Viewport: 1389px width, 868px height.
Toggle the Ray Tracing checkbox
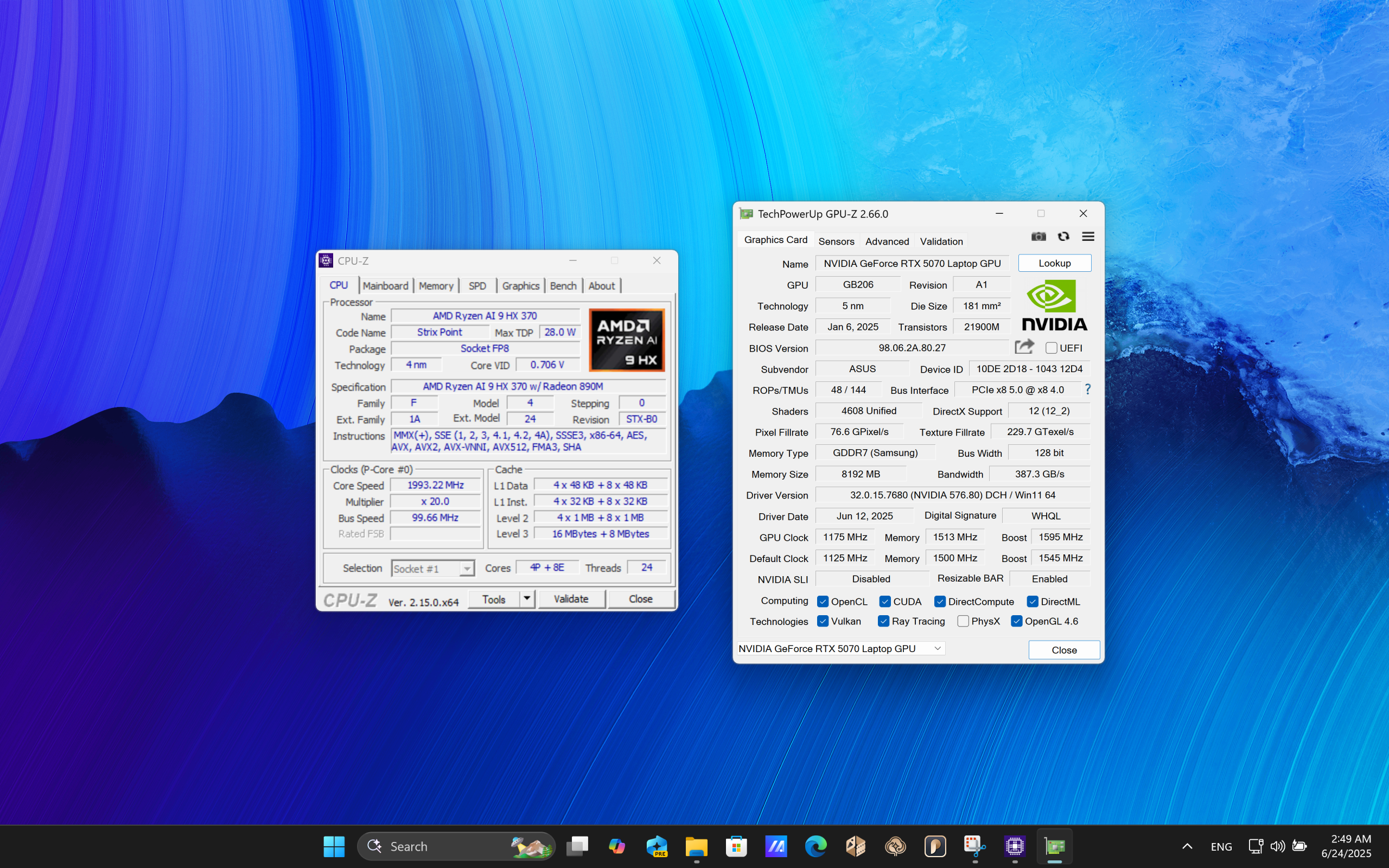[x=883, y=621]
